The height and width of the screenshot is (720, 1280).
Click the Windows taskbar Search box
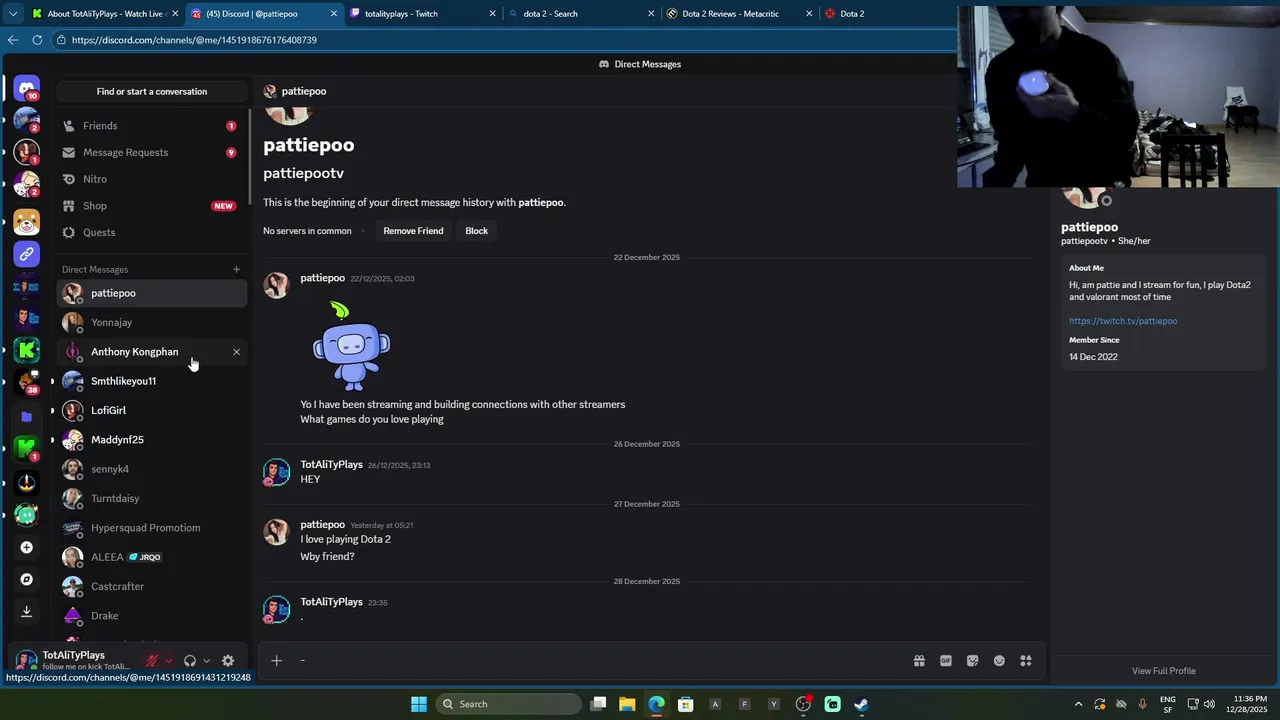(507, 704)
